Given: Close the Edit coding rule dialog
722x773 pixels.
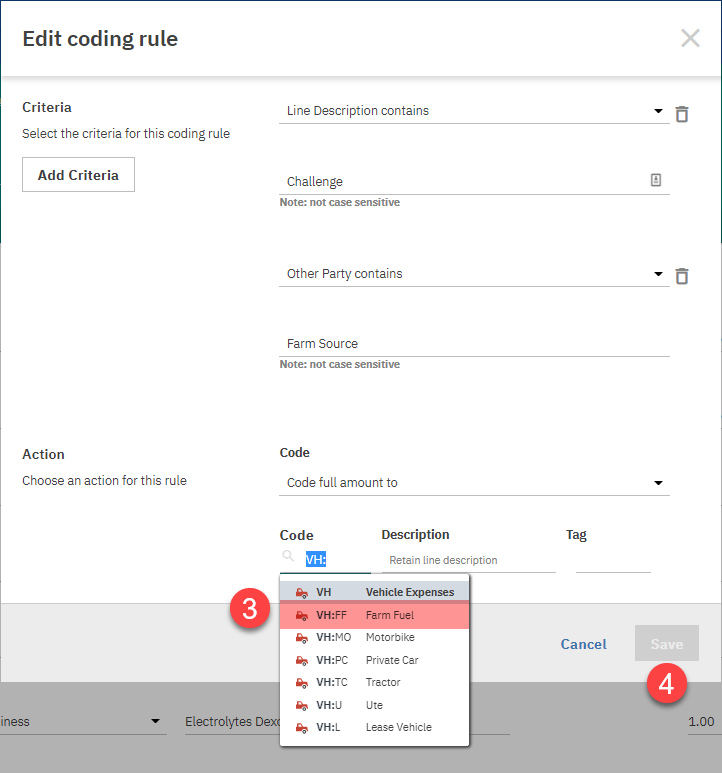Looking at the screenshot, I should tap(690, 39).
